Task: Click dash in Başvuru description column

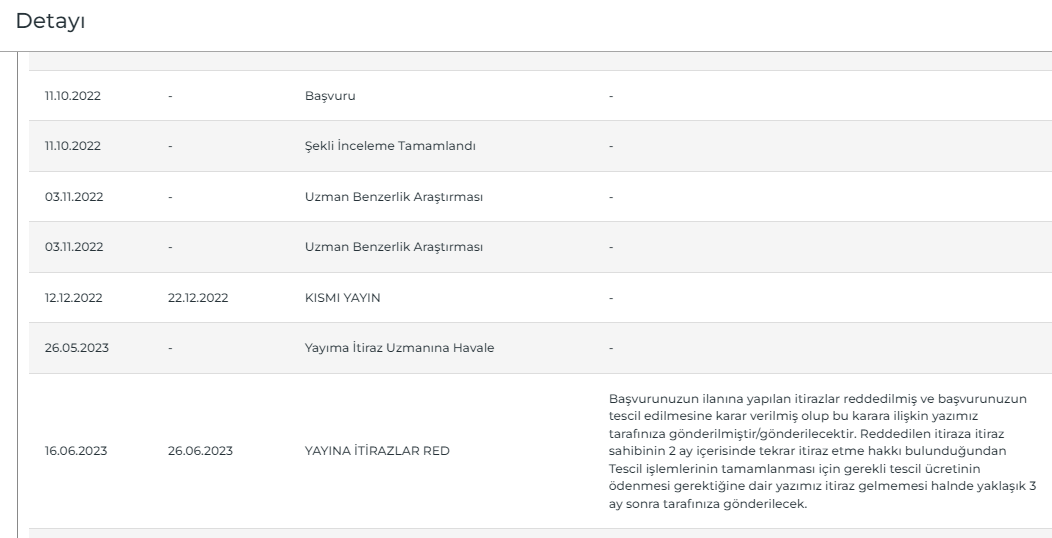Action: [x=611, y=96]
